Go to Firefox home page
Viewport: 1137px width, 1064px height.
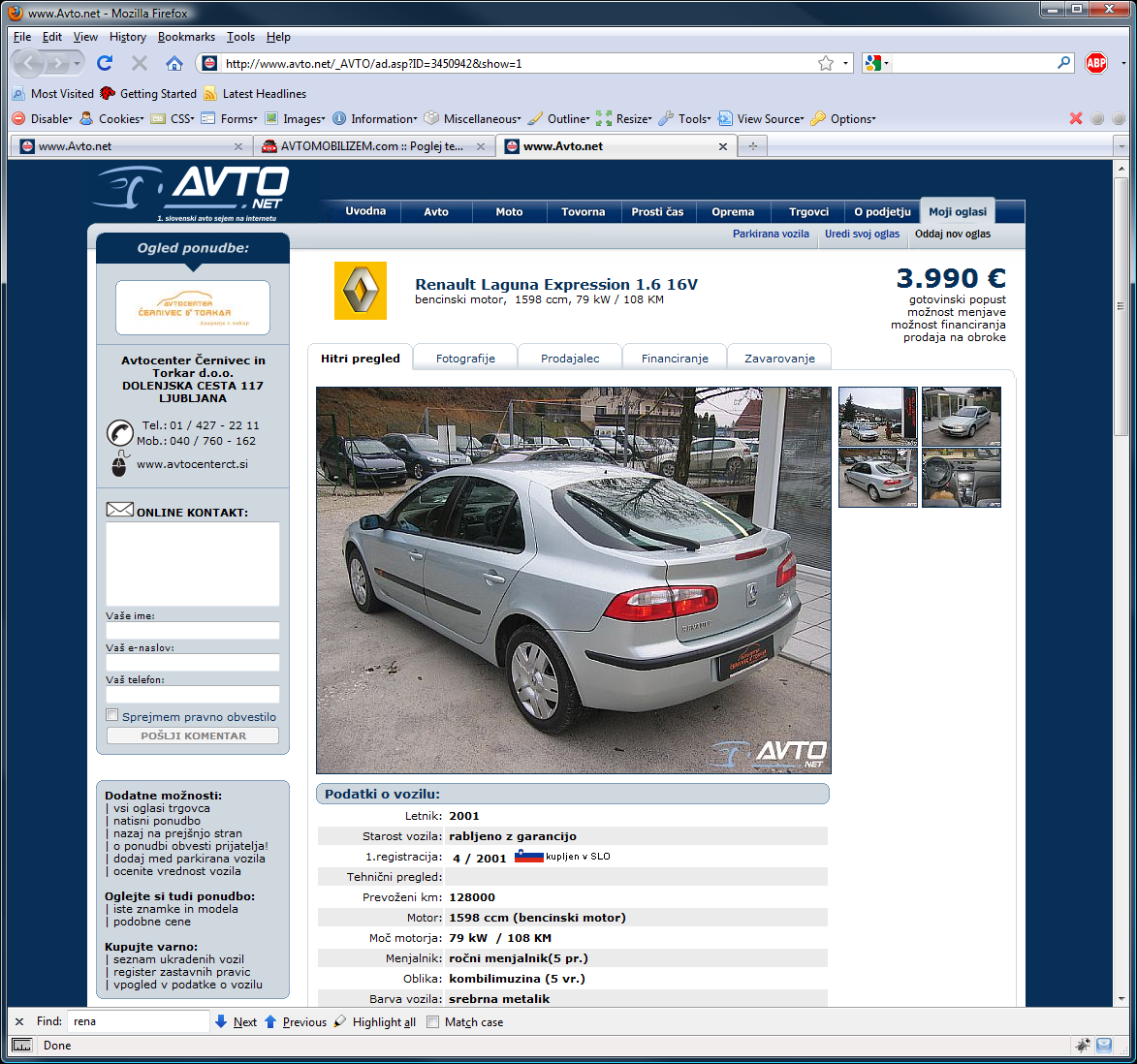pyautogui.click(x=174, y=63)
